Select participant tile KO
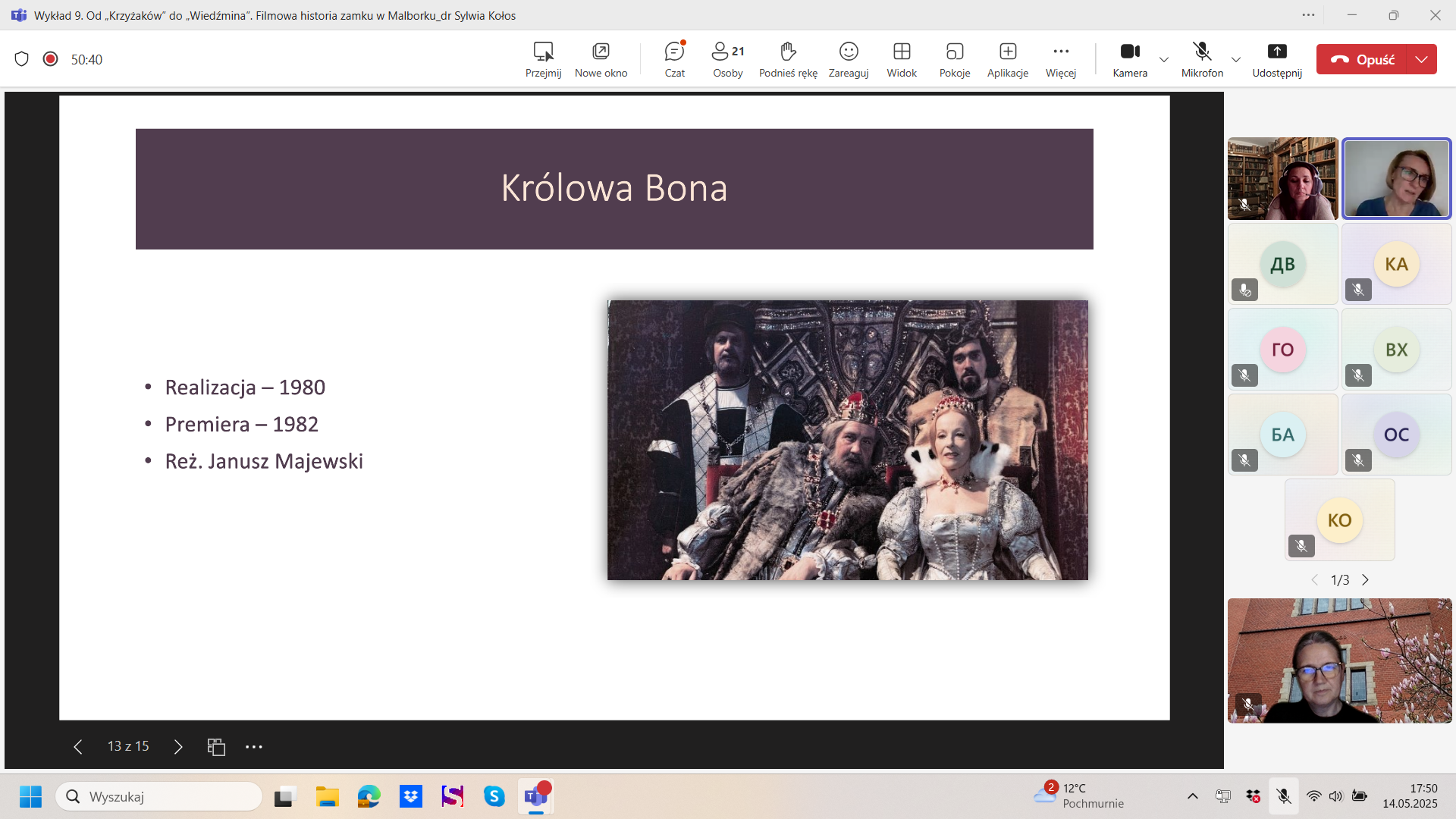This screenshot has height=819, width=1456. tap(1340, 520)
